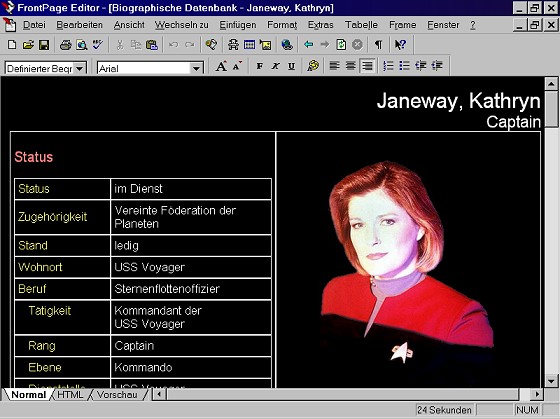Run spell check with ABC checkmark icon
This screenshot has width=560, height=419.
tap(97, 45)
